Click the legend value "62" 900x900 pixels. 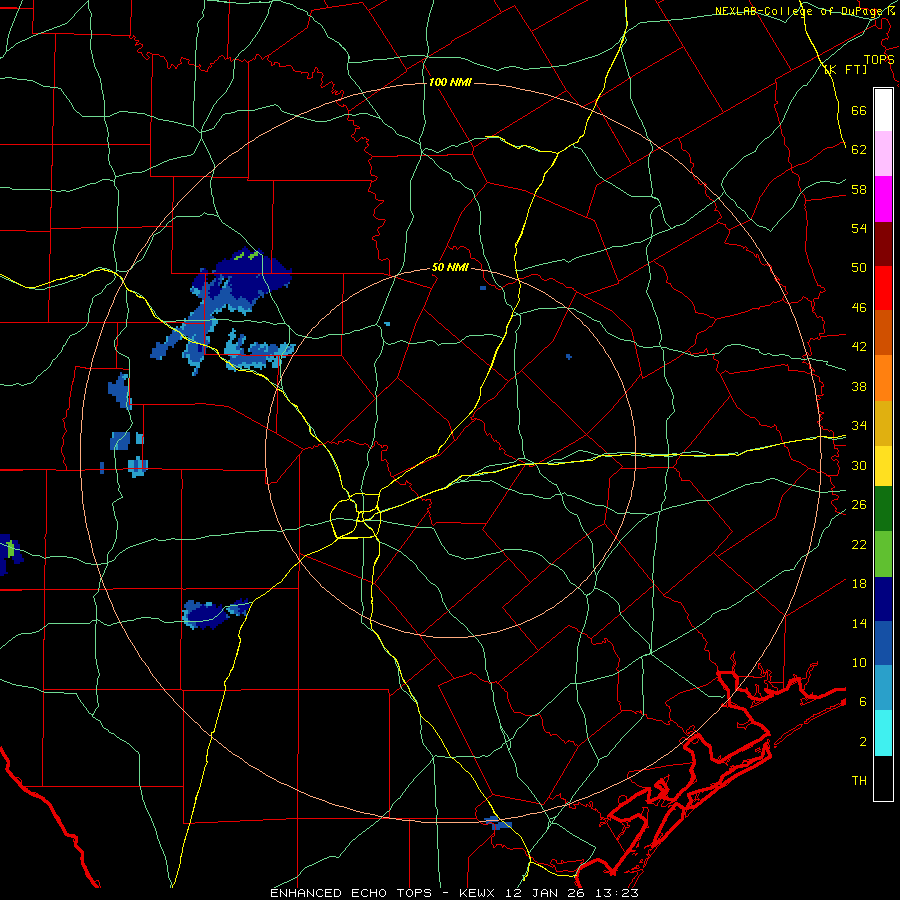tap(859, 150)
